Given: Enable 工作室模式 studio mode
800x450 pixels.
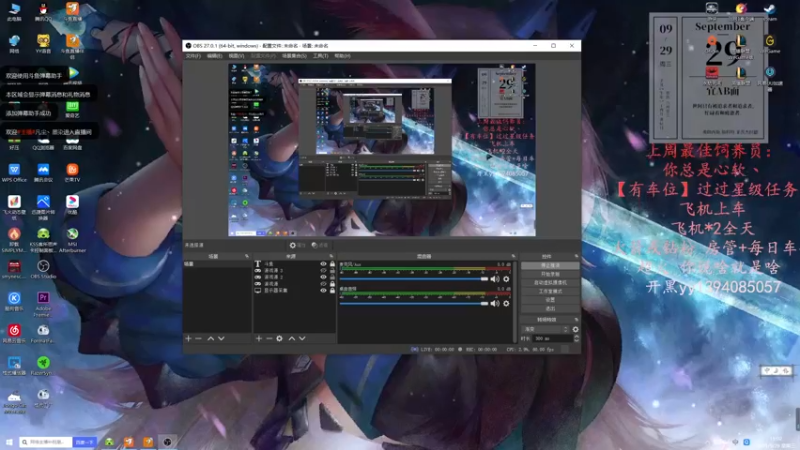Looking at the screenshot, I should tap(550, 291).
